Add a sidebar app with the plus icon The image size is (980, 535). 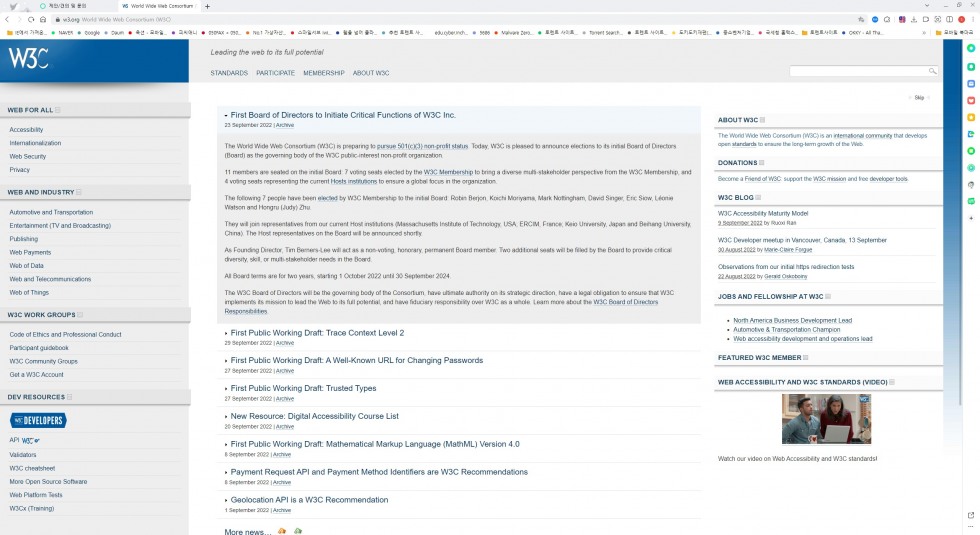pyautogui.click(x=971, y=218)
